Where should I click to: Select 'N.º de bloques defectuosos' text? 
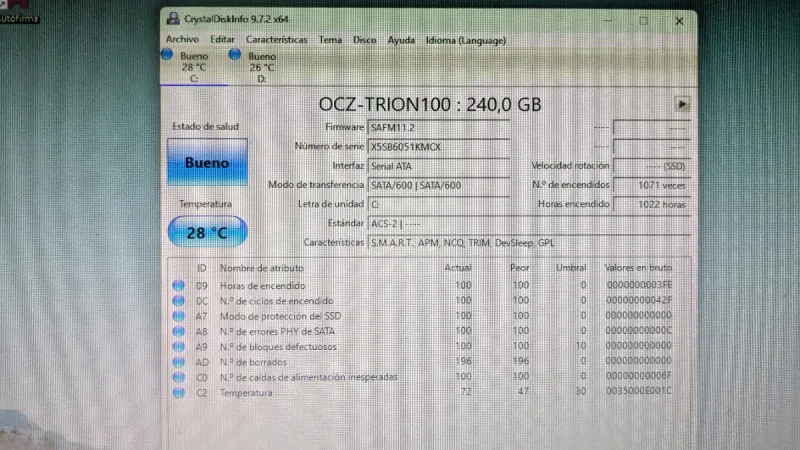pos(278,347)
